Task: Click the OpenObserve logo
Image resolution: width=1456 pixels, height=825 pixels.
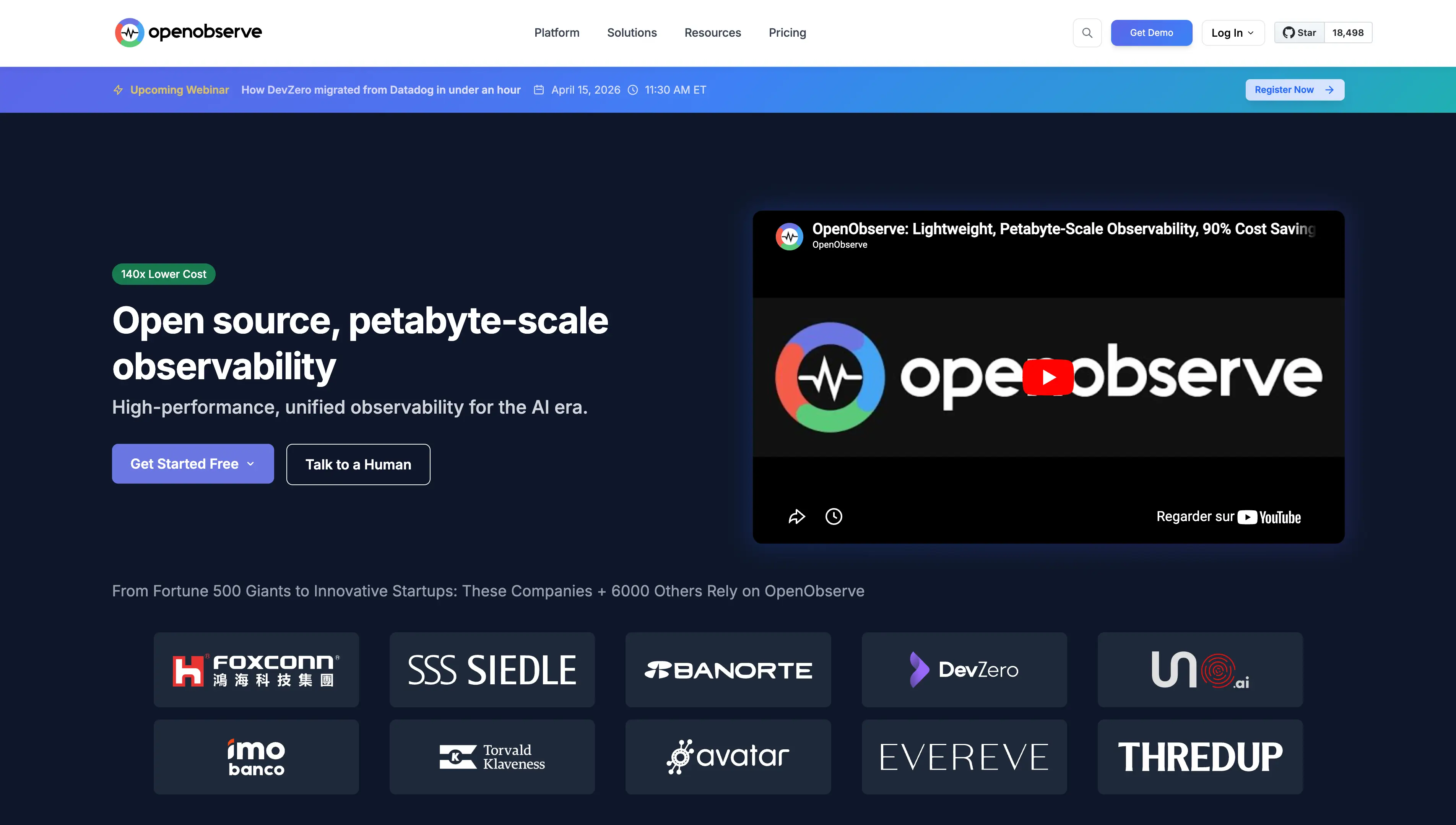Action: (187, 32)
